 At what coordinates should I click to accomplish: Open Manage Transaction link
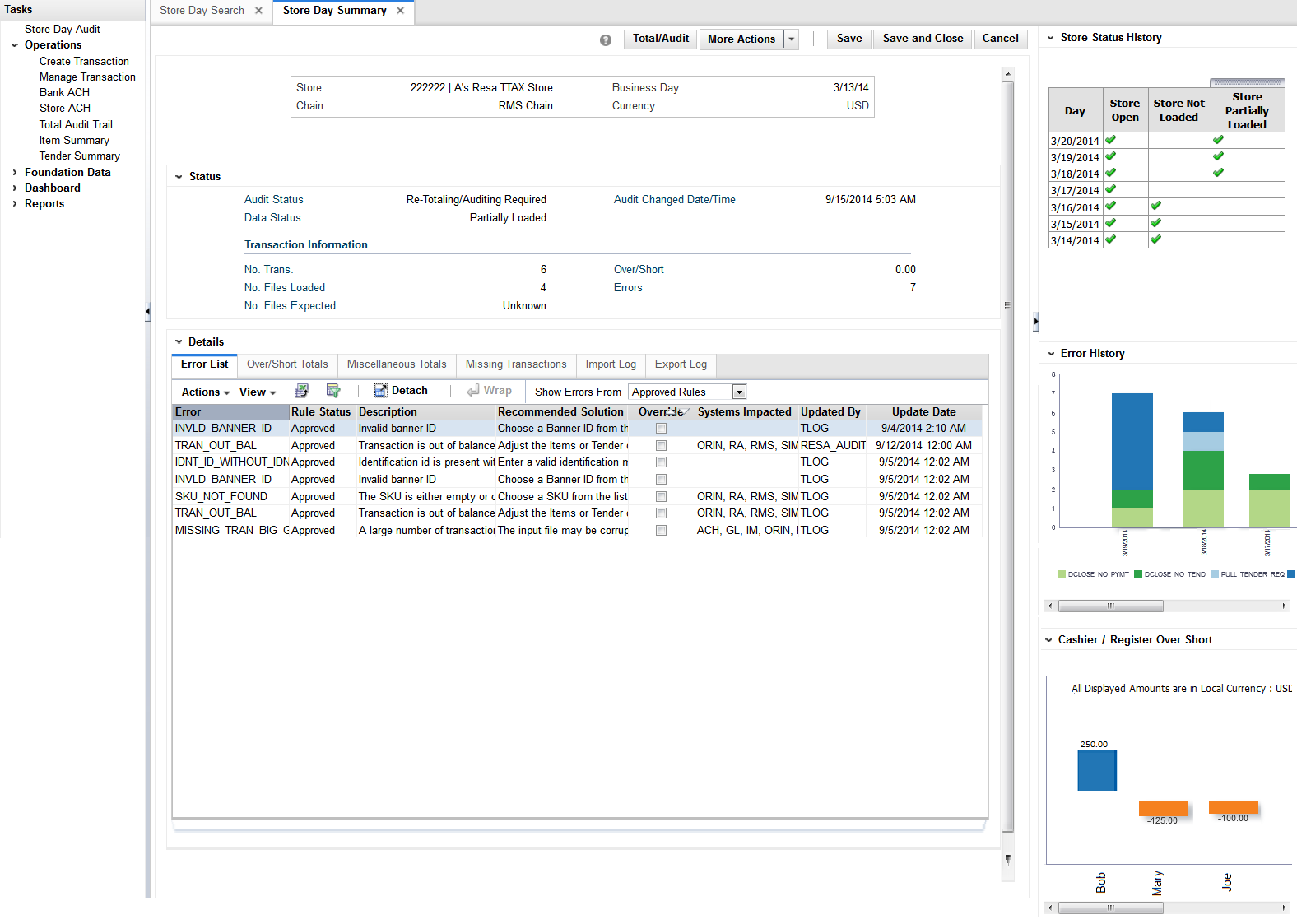point(87,77)
